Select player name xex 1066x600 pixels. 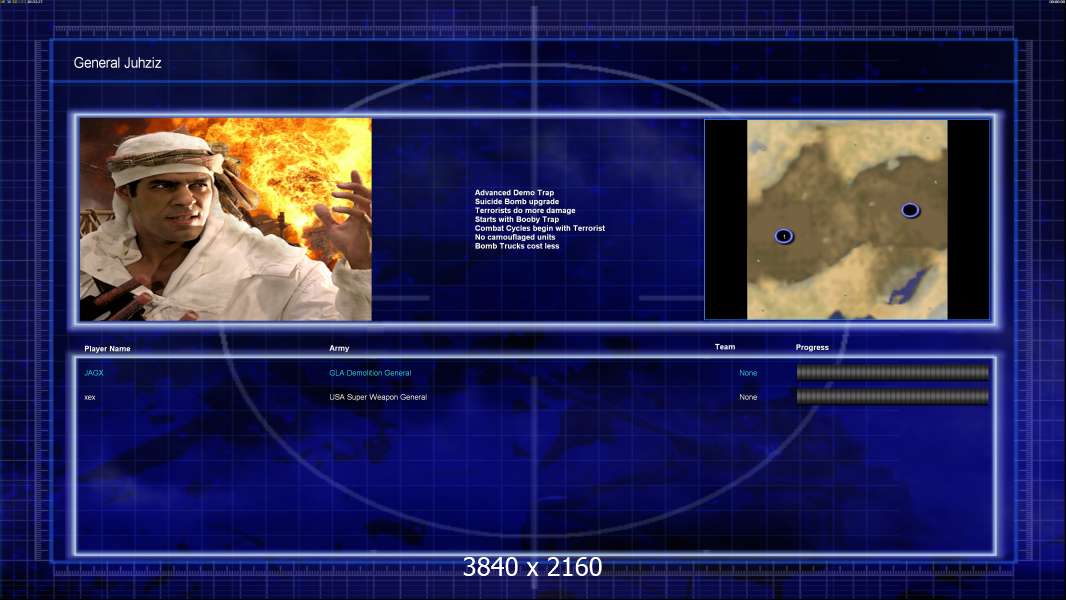[90, 398]
